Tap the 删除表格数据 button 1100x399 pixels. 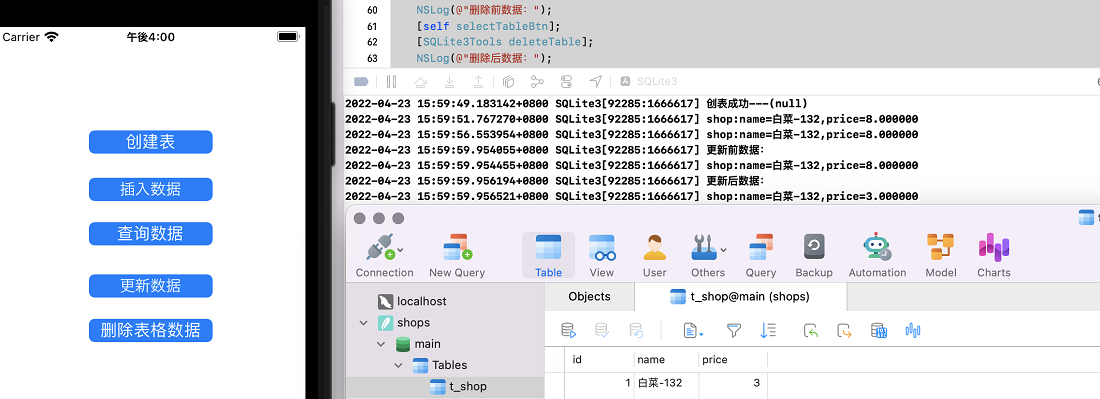(x=151, y=330)
